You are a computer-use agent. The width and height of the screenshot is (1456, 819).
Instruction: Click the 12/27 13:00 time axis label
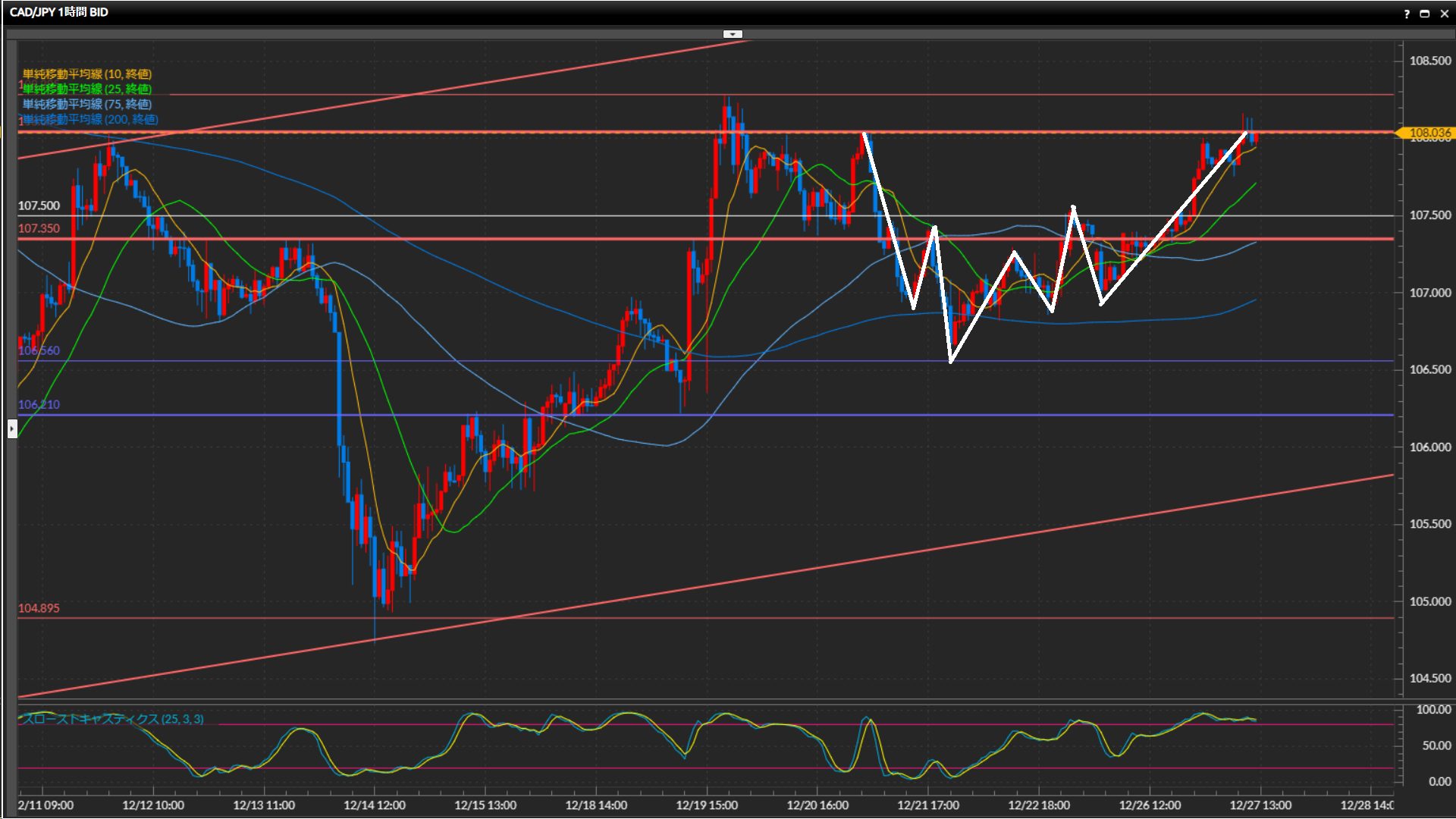point(1260,805)
